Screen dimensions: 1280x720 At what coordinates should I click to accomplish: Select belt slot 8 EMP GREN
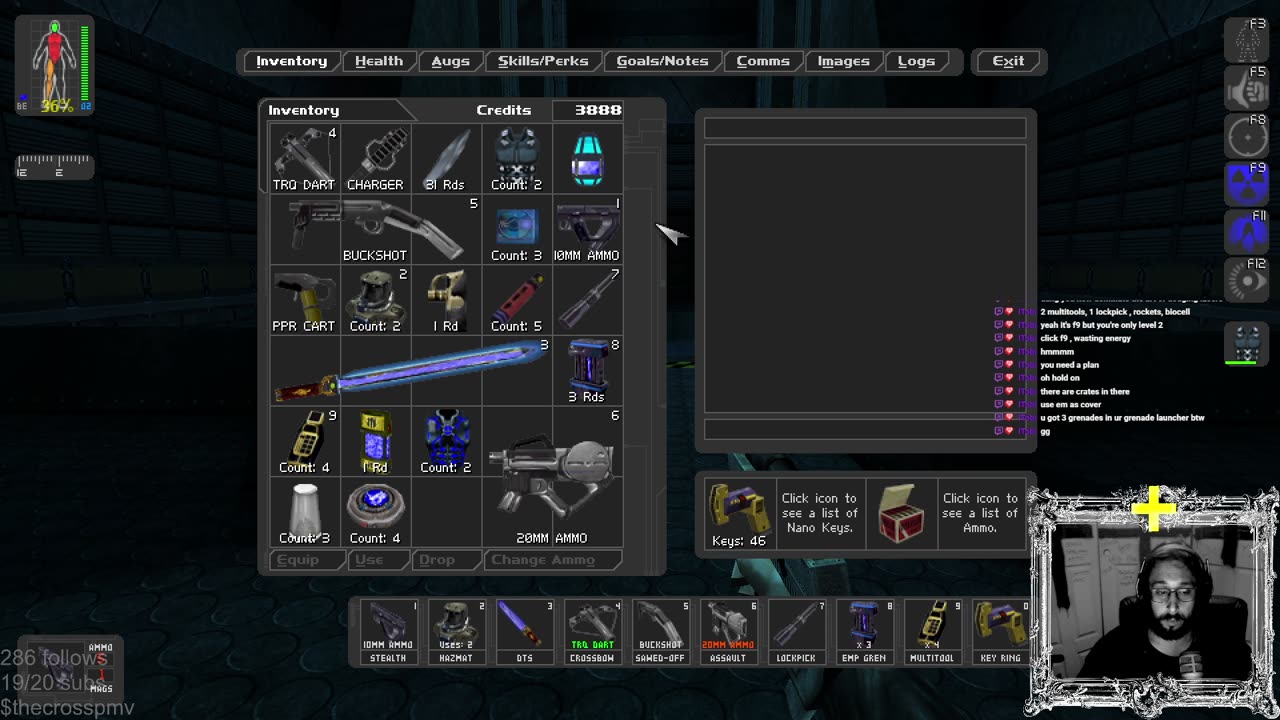(864, 632)
